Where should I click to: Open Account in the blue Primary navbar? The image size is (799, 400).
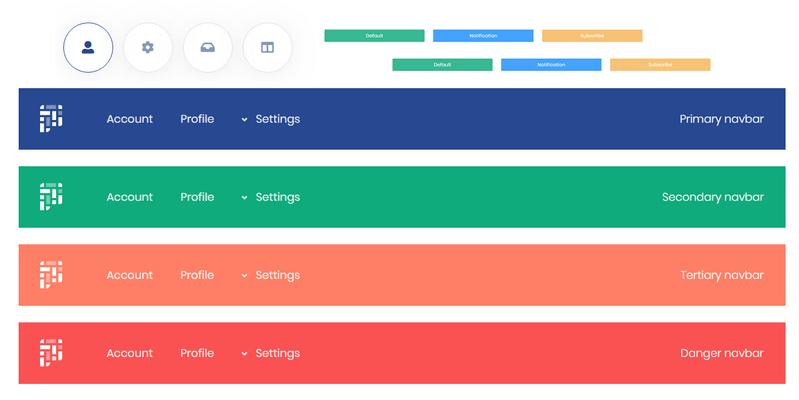click(129, 119)
